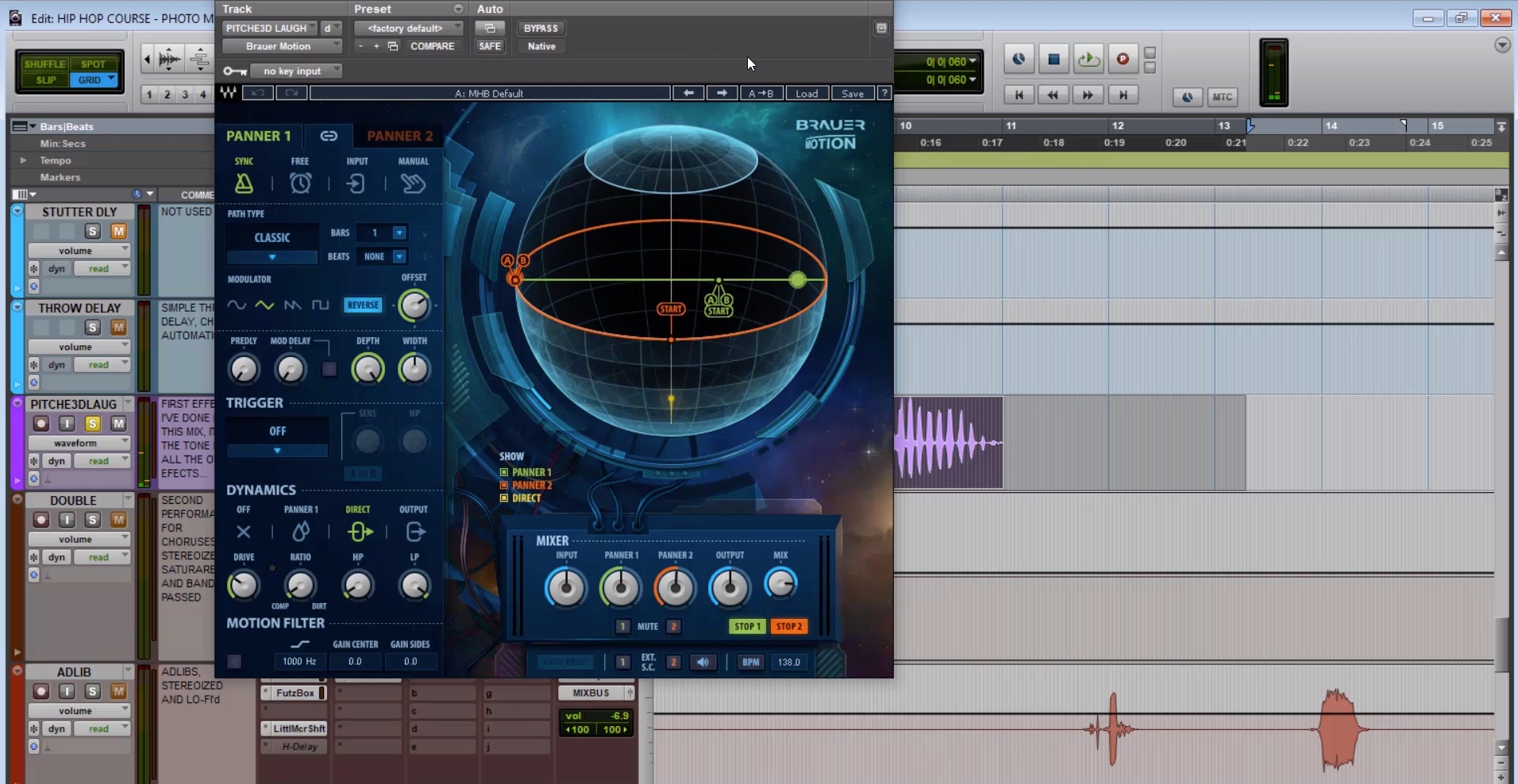Click the Waves Save button
This screenshot has width=1518, height=784.
853,93
